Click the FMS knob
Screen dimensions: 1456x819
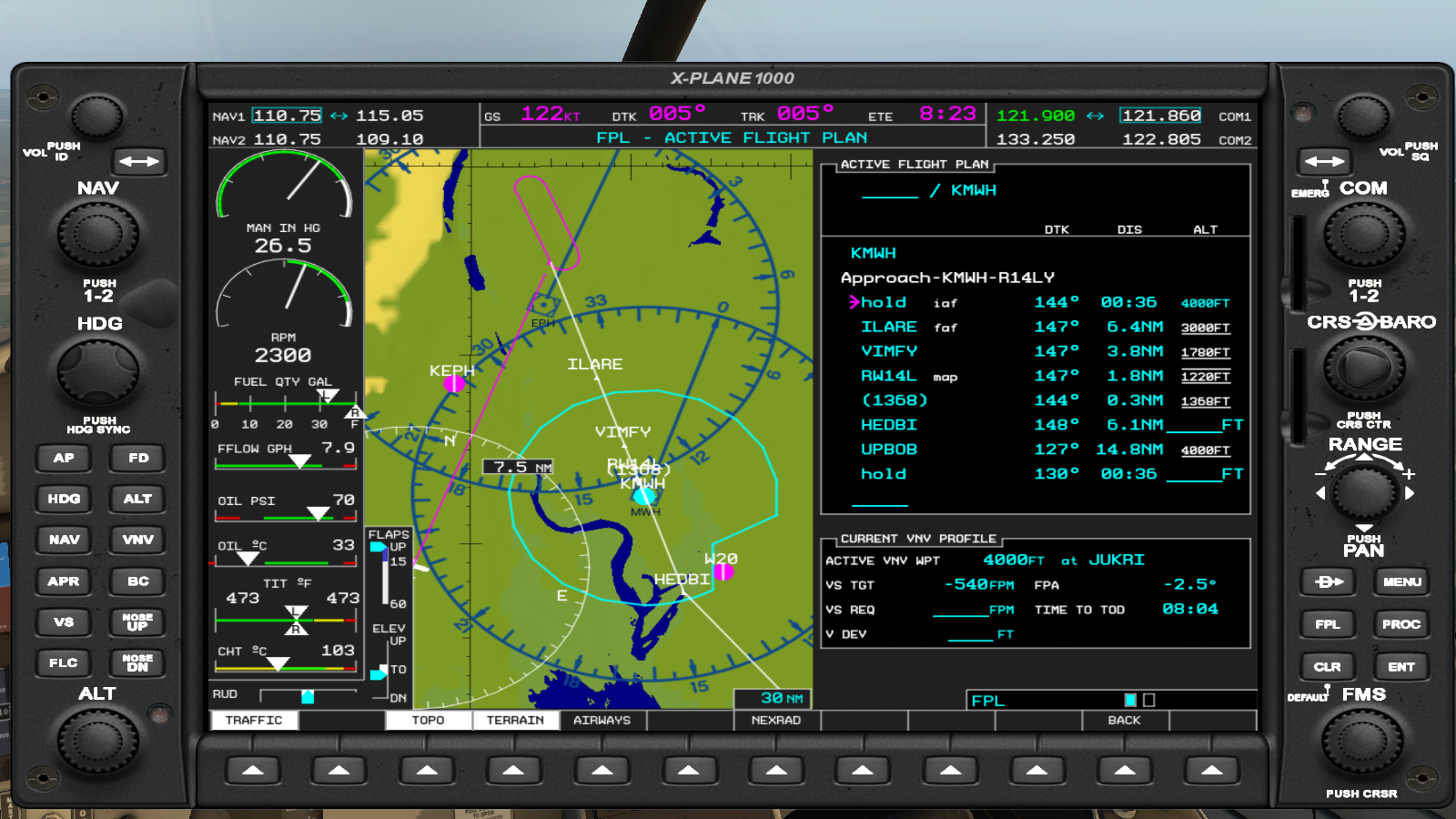tap(1364, 740)
